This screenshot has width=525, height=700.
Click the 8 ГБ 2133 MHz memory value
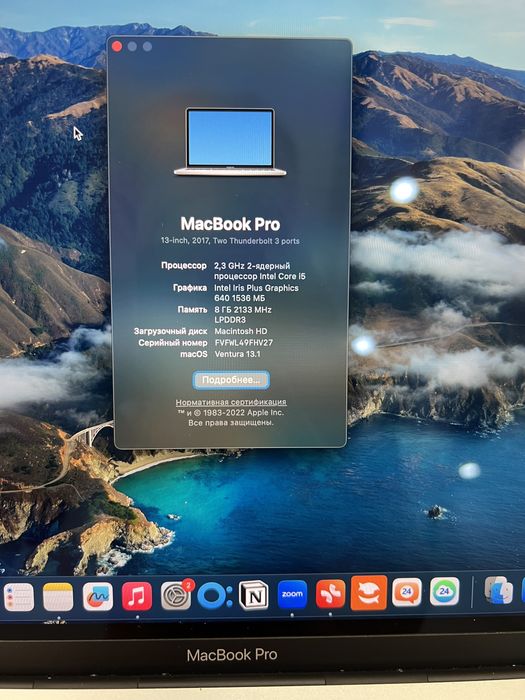tap(243, 315)
